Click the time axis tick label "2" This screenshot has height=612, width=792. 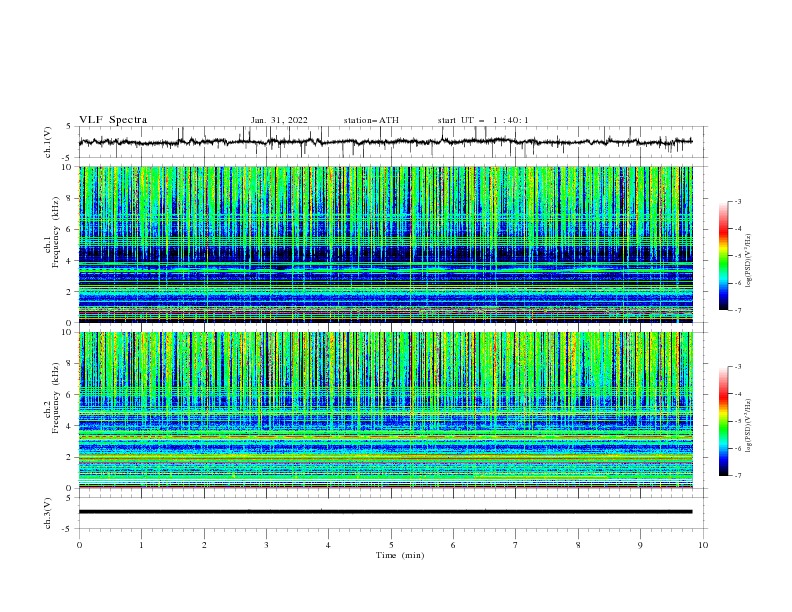[x=204, y=545]
